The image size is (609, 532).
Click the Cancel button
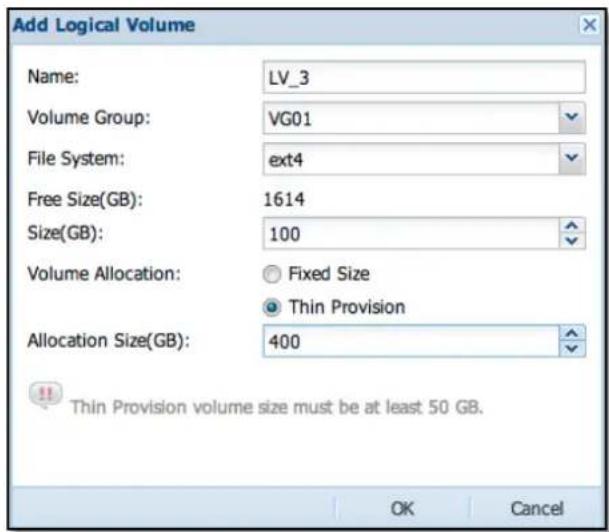click(536, 509)
